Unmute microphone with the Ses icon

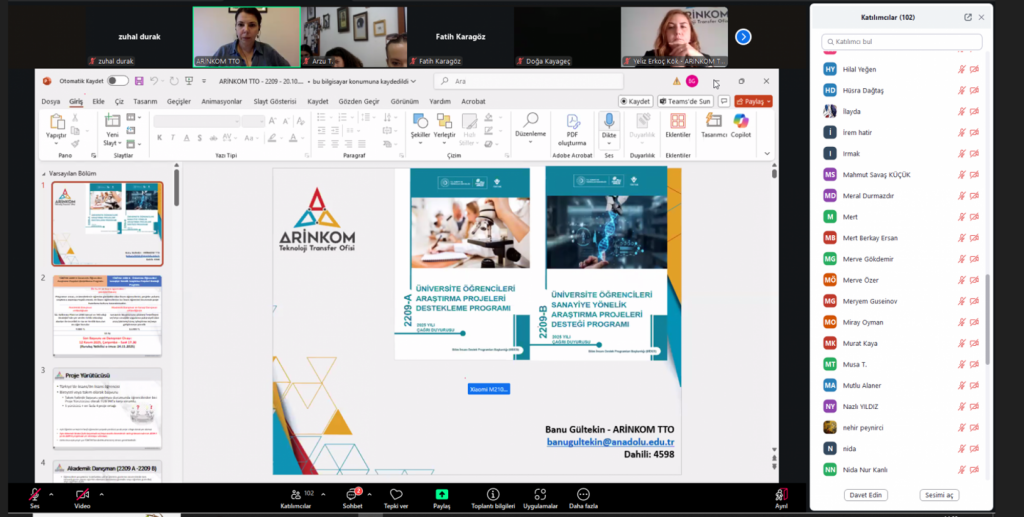pos(34,495)
